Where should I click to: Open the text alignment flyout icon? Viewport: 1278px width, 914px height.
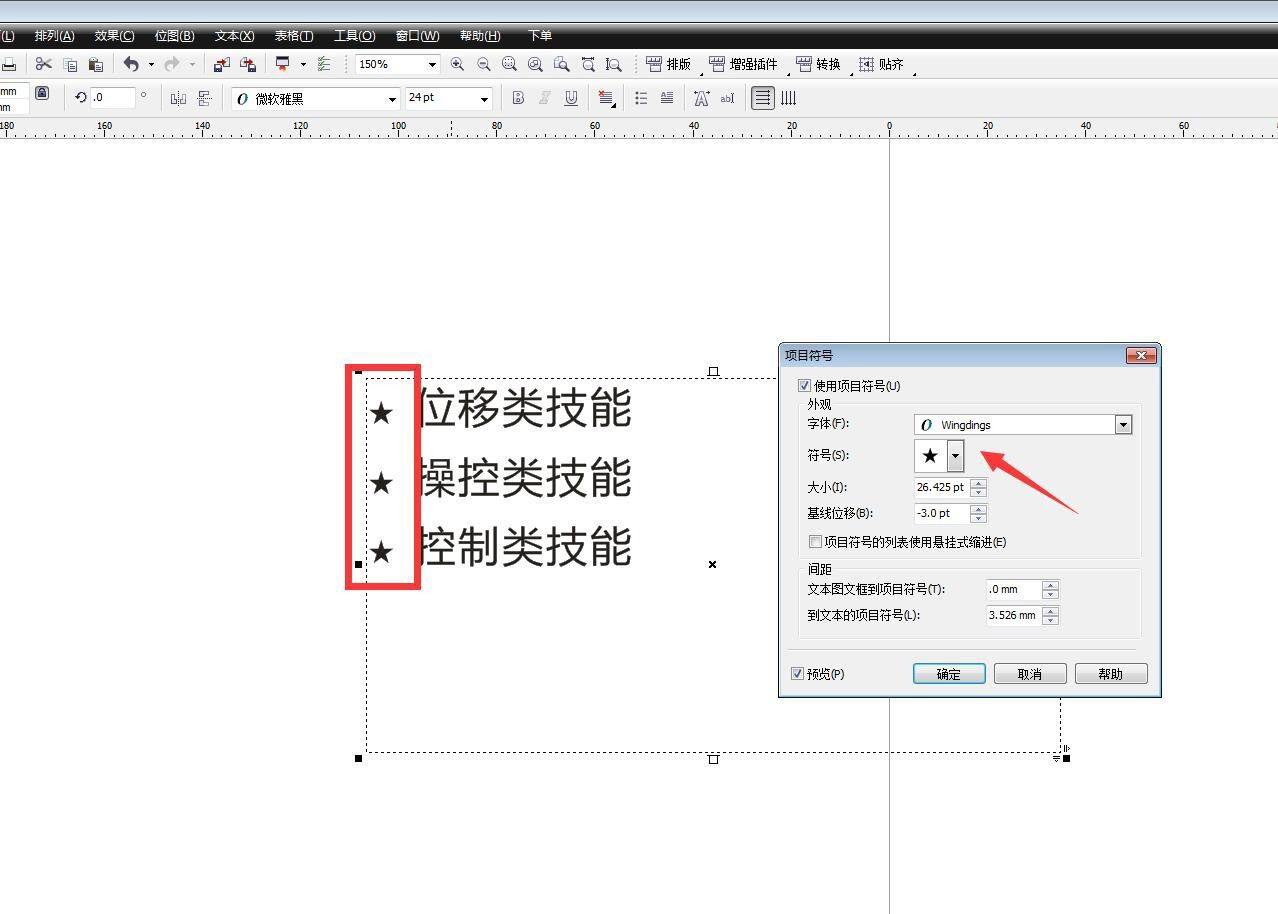pos(606,98)
